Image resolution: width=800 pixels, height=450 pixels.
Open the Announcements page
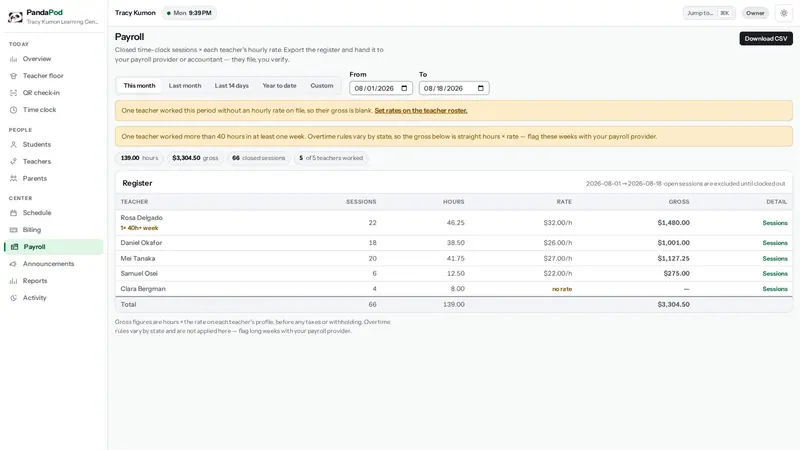coord(48,264)
